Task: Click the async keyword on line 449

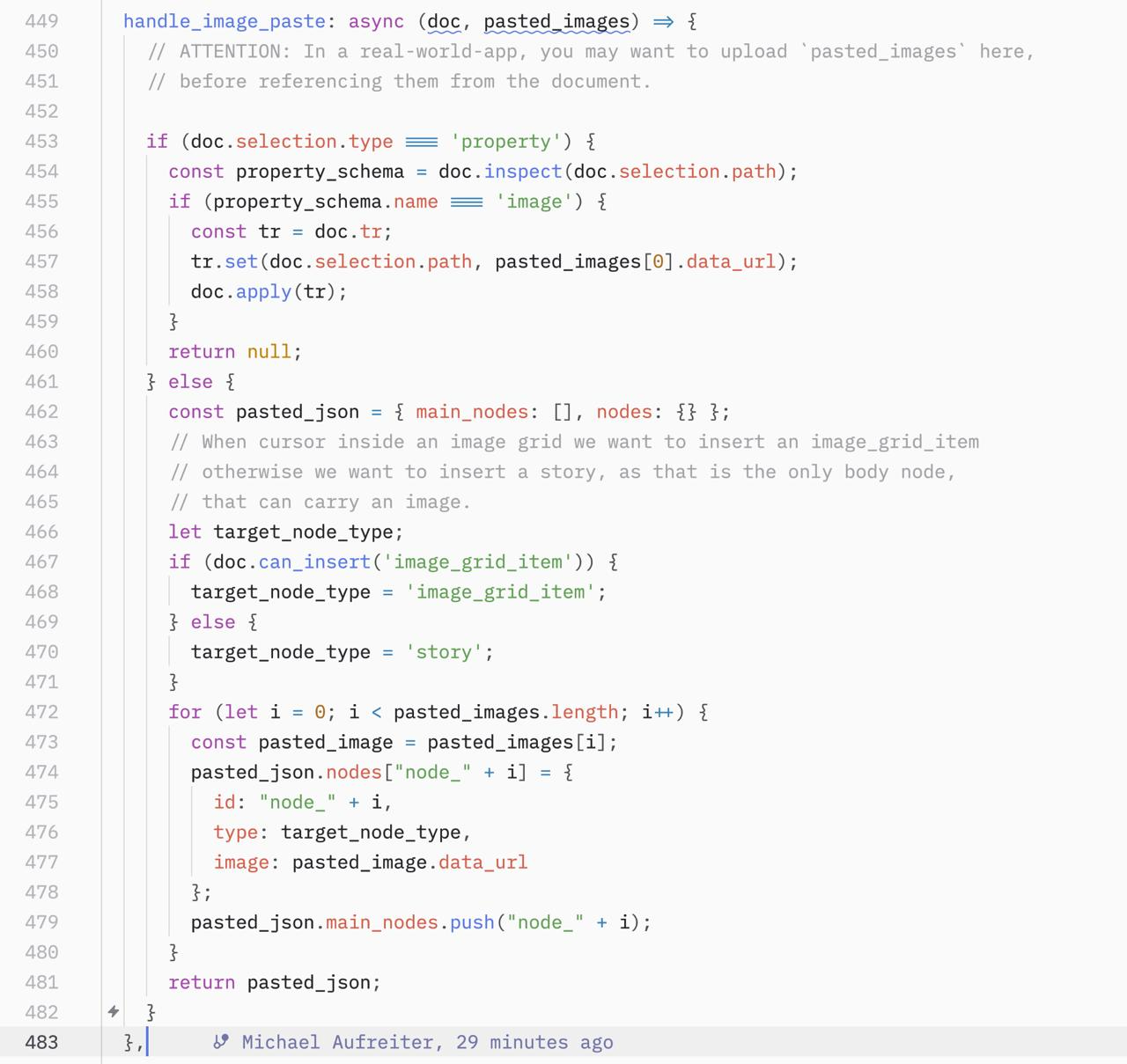Action: 376,21
